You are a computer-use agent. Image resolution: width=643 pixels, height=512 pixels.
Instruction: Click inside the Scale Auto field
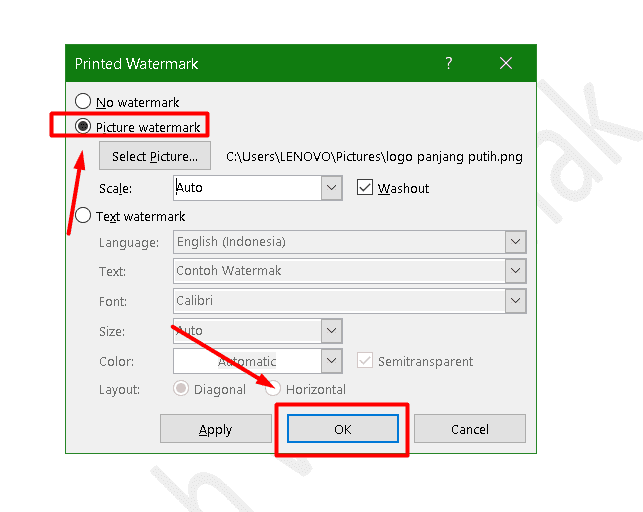[x=246, y=188]
